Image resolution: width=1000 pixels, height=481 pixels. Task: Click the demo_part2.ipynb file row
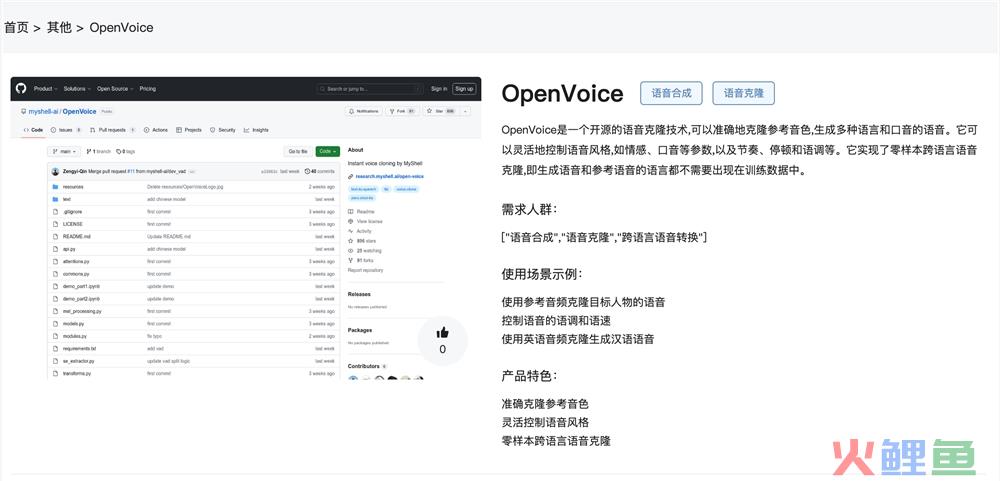tap(193, 299)
